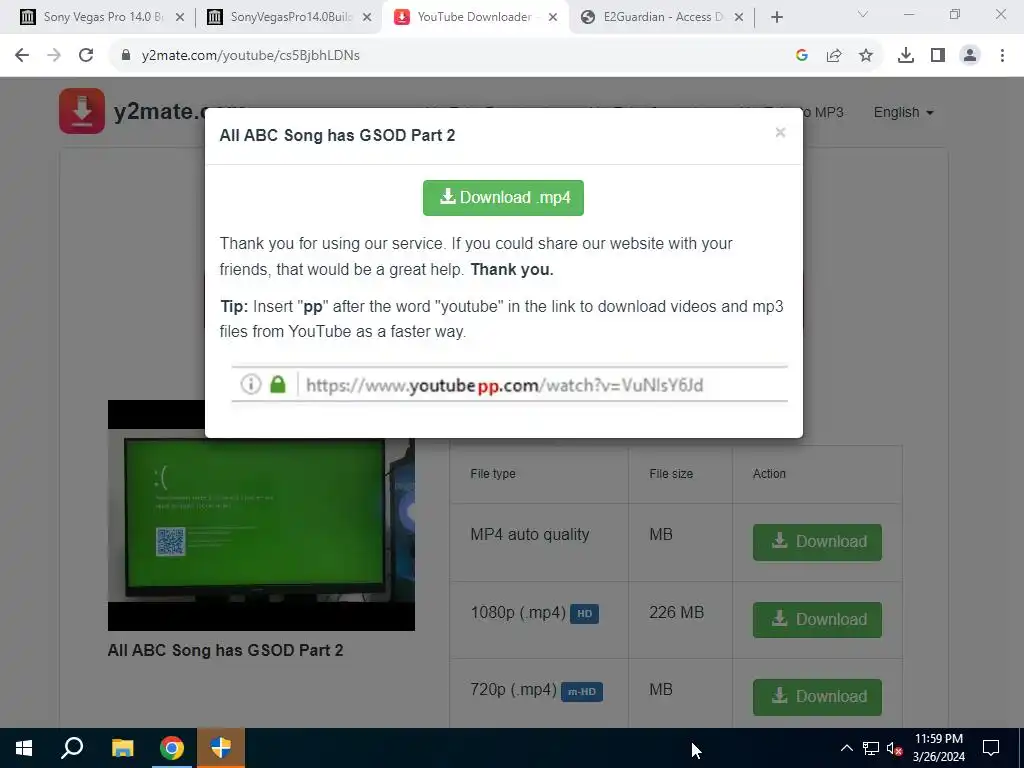Open the Windows notification center
Viewport: 1024px width, 768px height.
991,748
